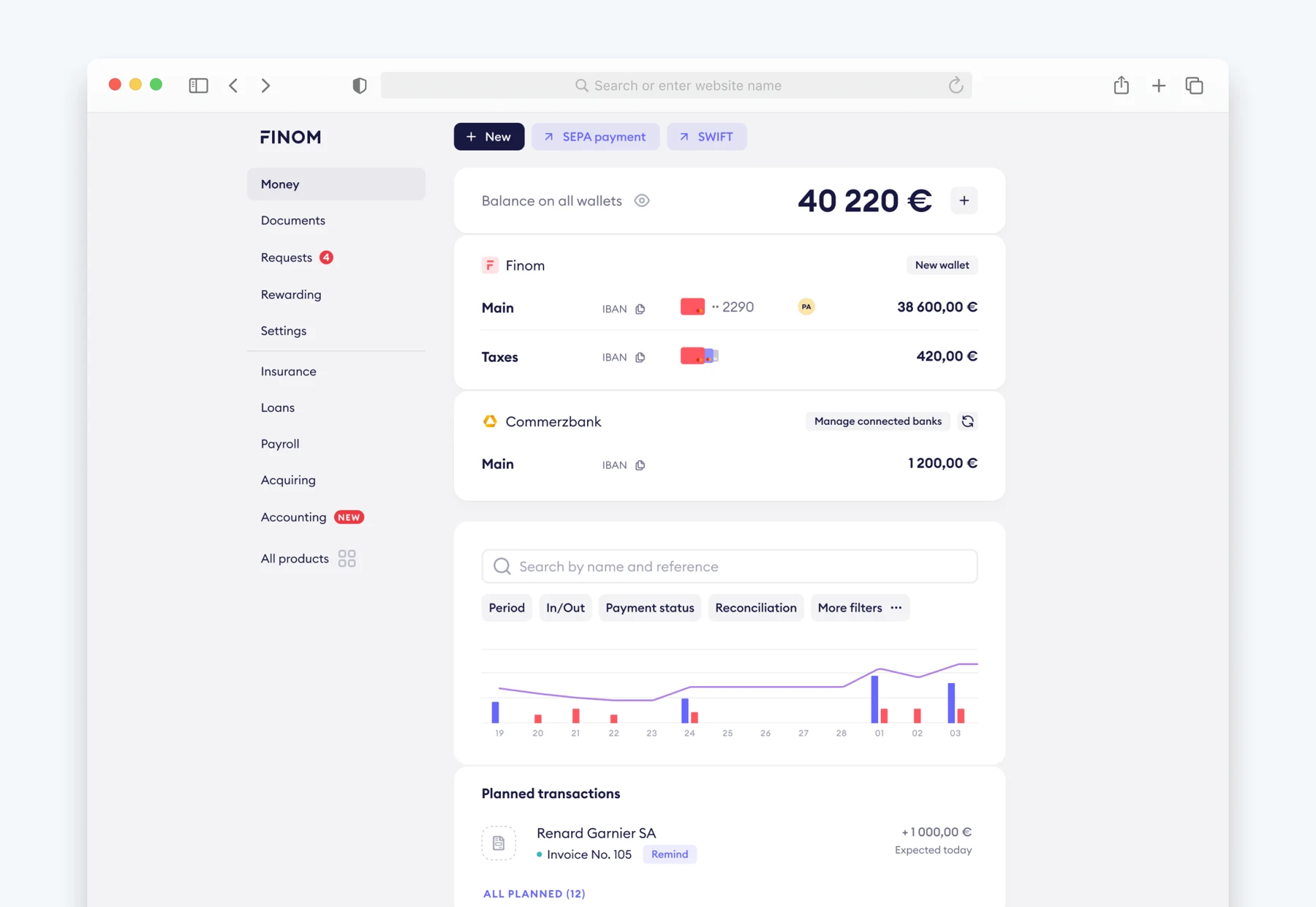Image resolution: width=1316 pixels, height=907 pixels.
Task: Copy the IBAN of the Taxes wallet
Action: coord(640,357)
